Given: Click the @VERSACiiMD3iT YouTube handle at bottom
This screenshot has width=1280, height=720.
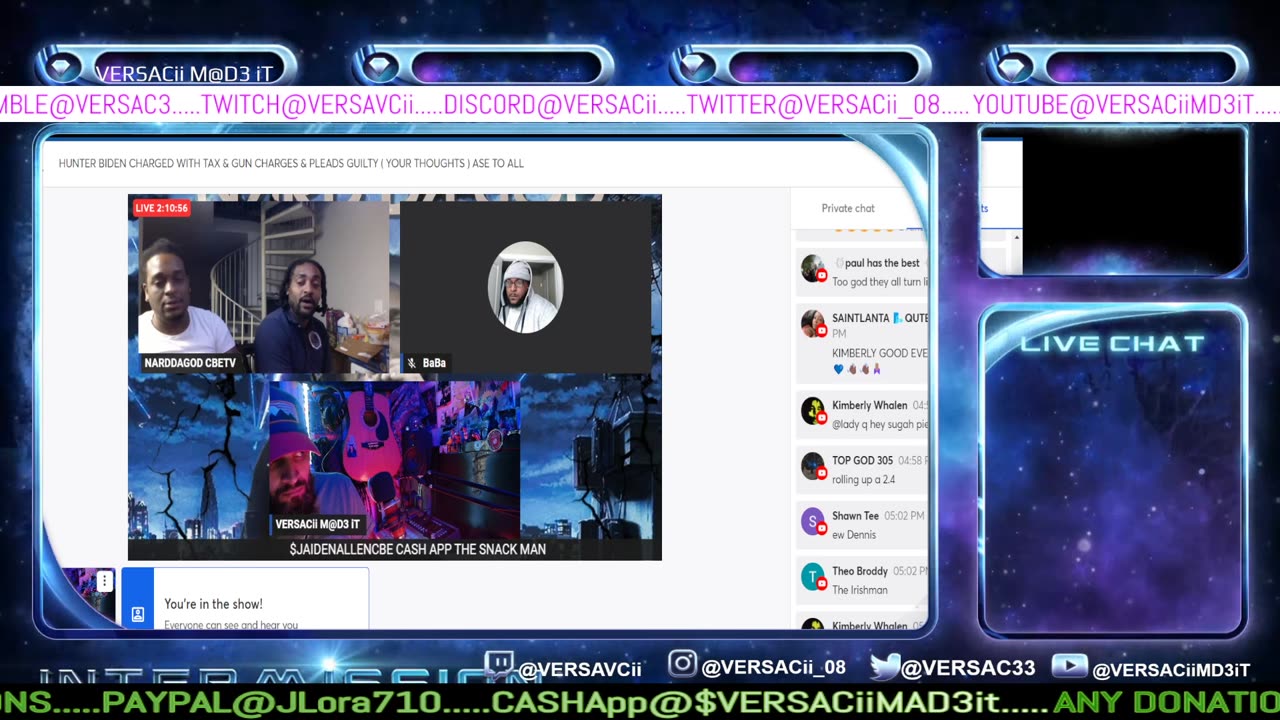Looking at the screenshot, I should pos(1171,670).
